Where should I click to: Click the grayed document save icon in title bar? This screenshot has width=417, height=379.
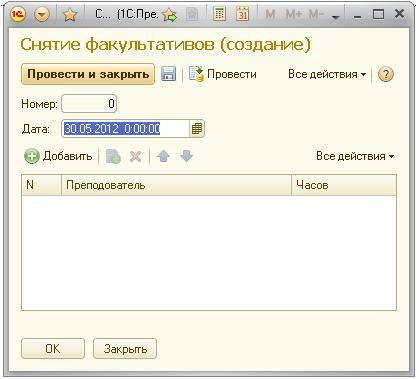[192, 14]
